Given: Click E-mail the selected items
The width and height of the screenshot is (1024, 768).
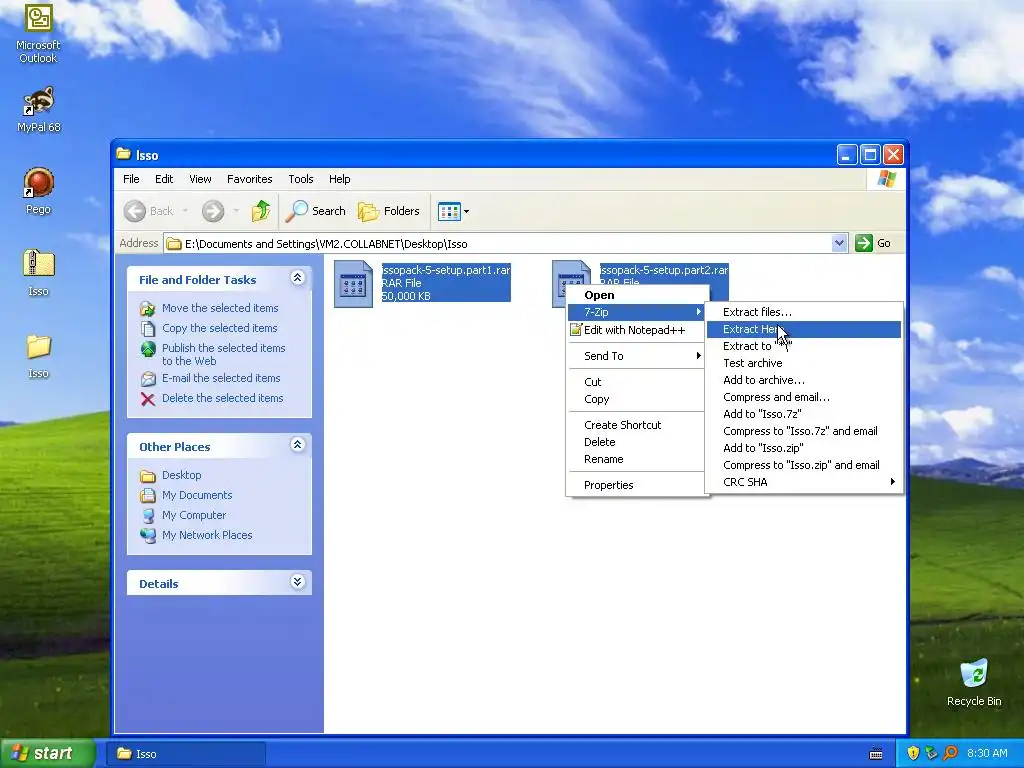Looking at the screenshot, I should coord(221,378).
